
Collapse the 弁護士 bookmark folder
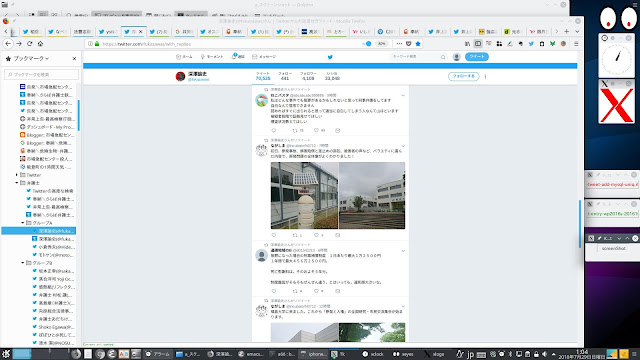coord(17,183)
